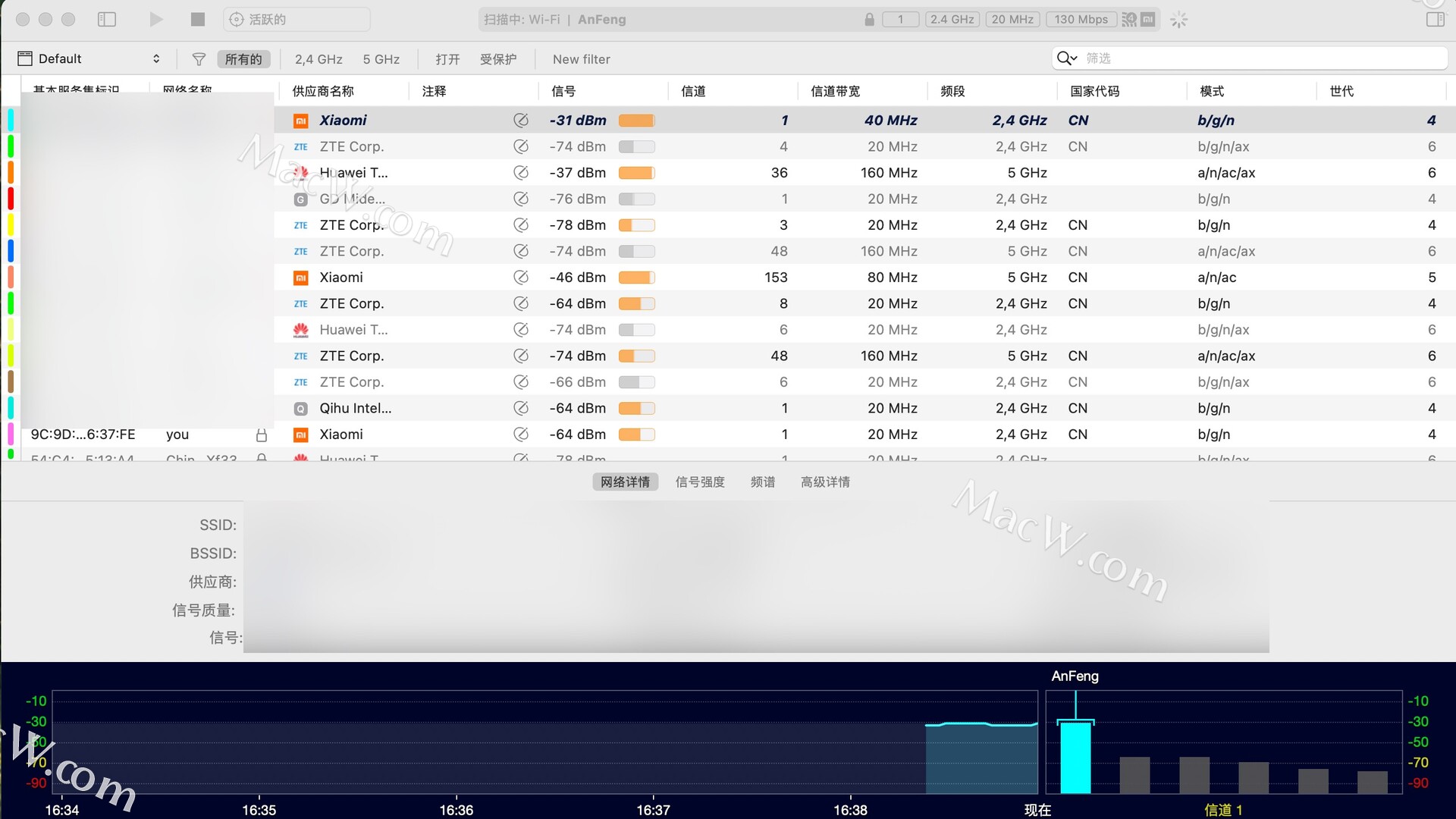The image size is (1456, 819).
Task: Enable the 打开 filter
Action: [447, 58]
